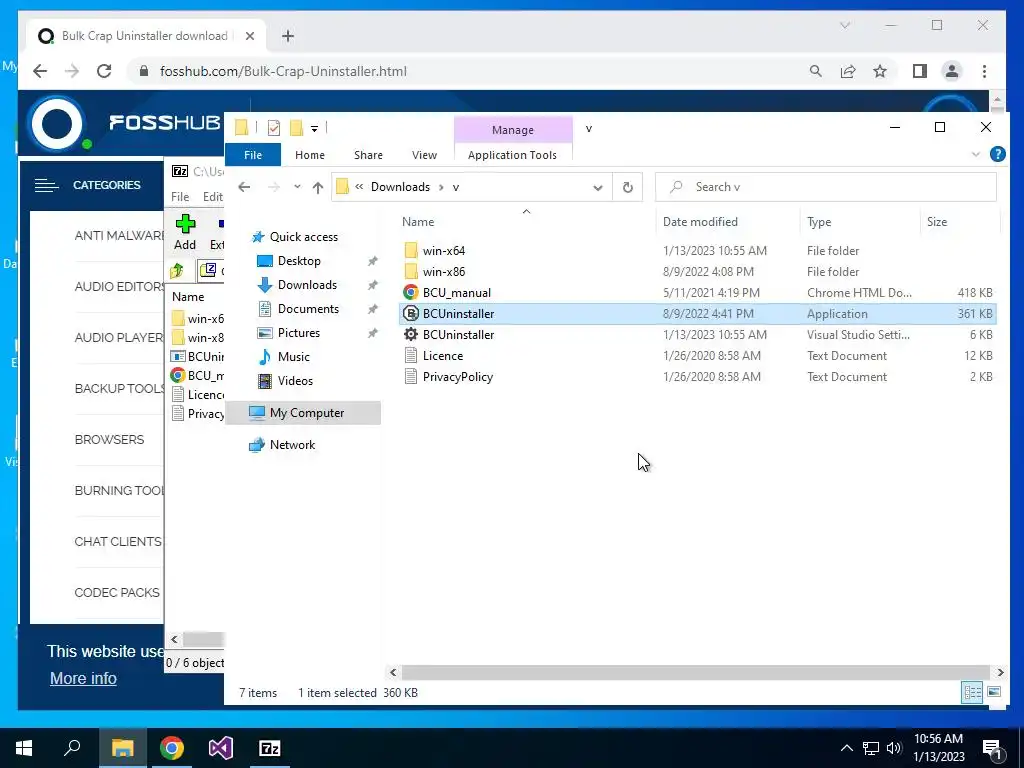The width and height of the screenshot is (1024, 768).
Task: Refresh the Explorer folder view
Action: 628,187
